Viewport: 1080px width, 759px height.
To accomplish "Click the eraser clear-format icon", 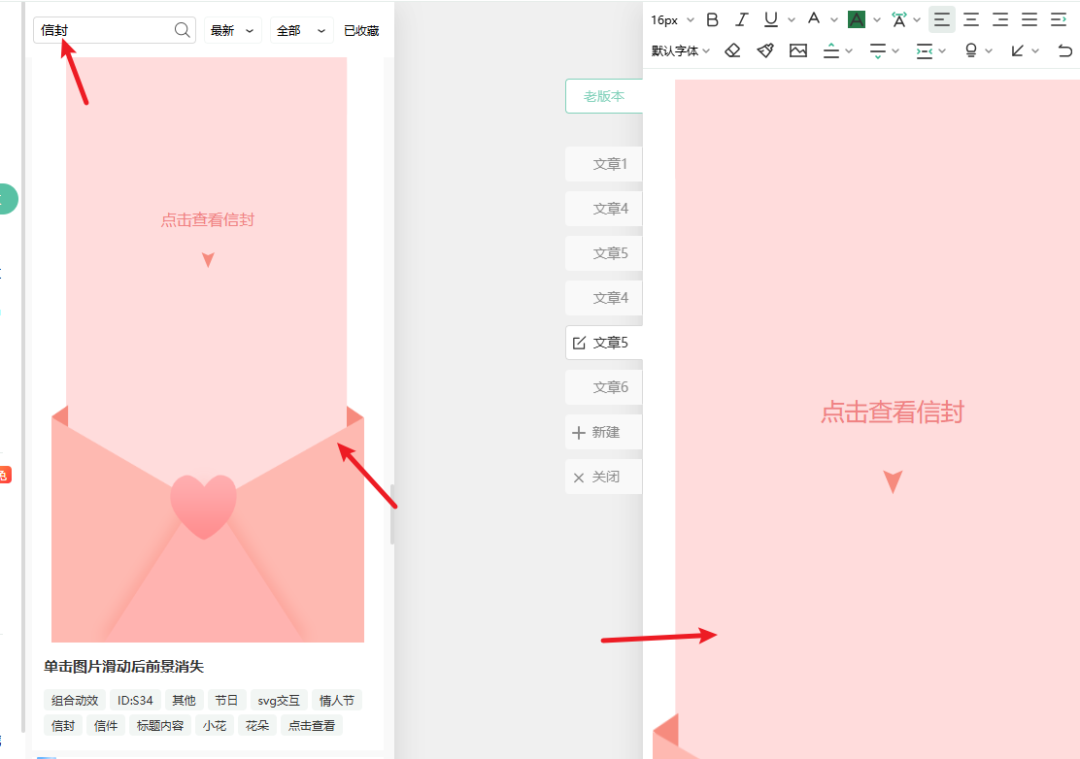I will [733, 50].
